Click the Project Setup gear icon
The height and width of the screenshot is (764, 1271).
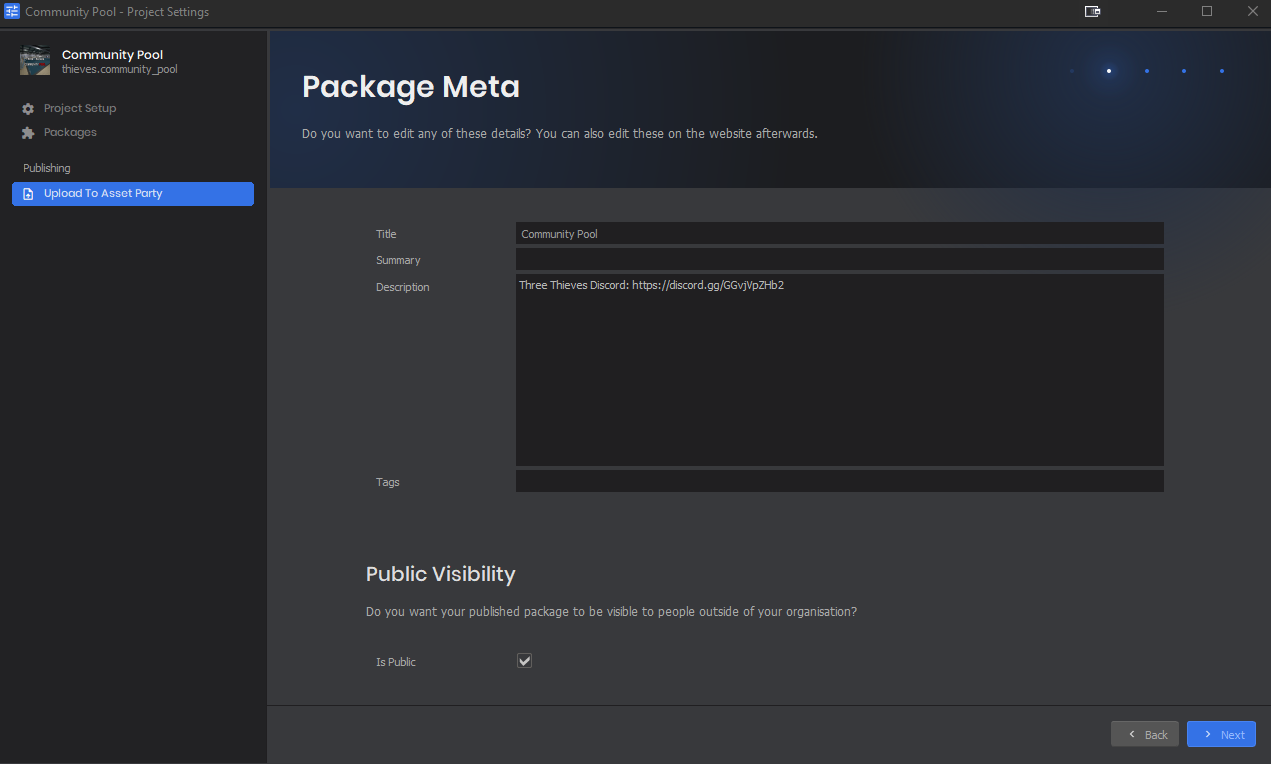click(x=28, y=109)
